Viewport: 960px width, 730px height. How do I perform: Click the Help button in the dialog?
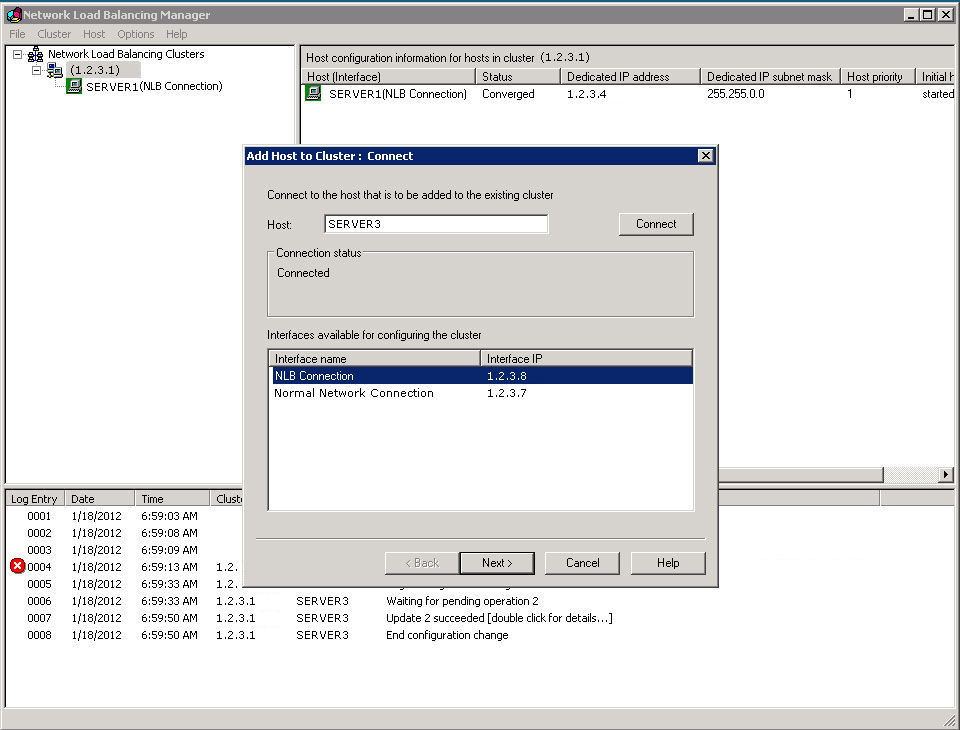pyautogui.click(x=668, y=563)
